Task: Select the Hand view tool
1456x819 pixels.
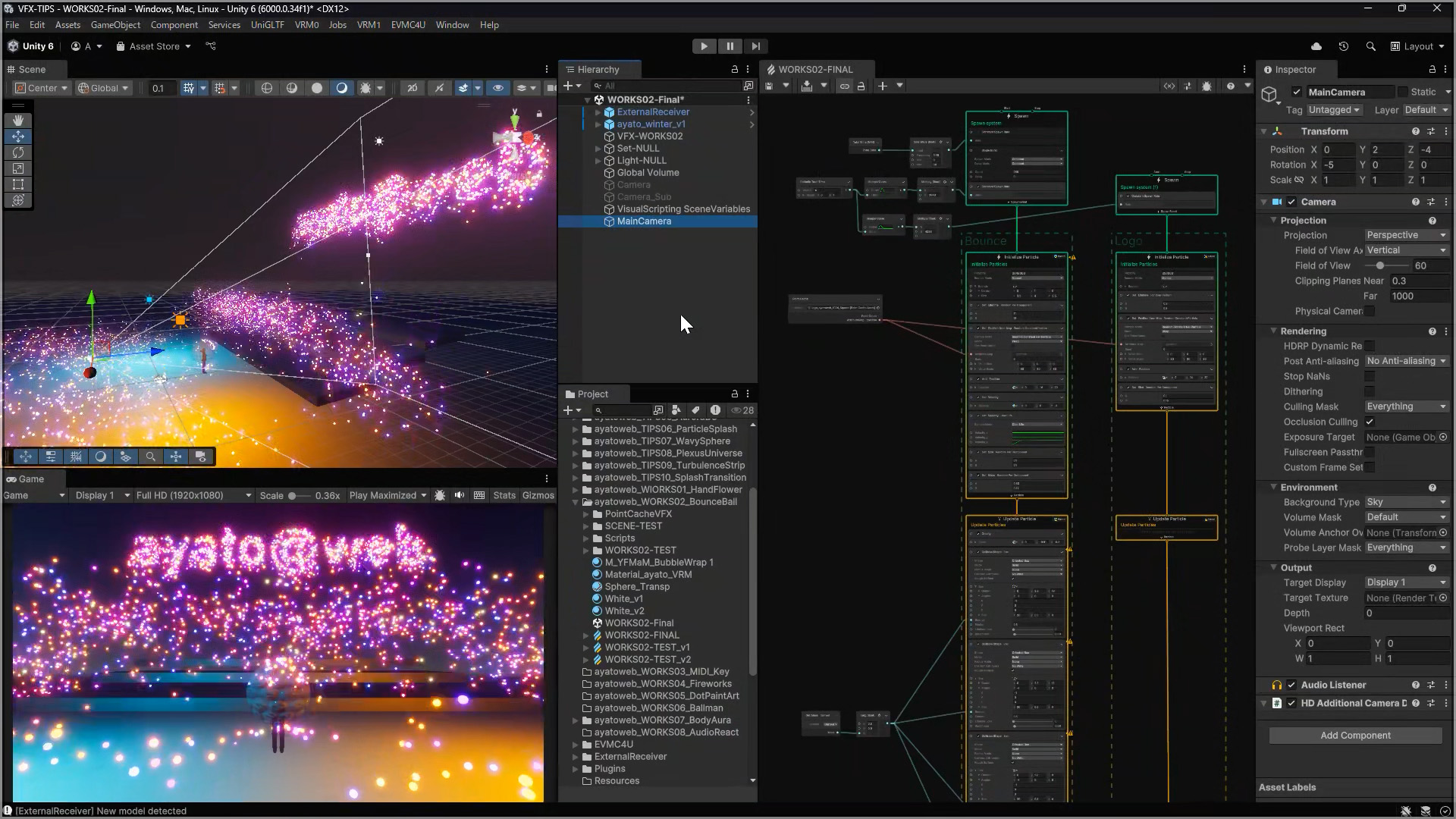Action: [x=18, y=121]
